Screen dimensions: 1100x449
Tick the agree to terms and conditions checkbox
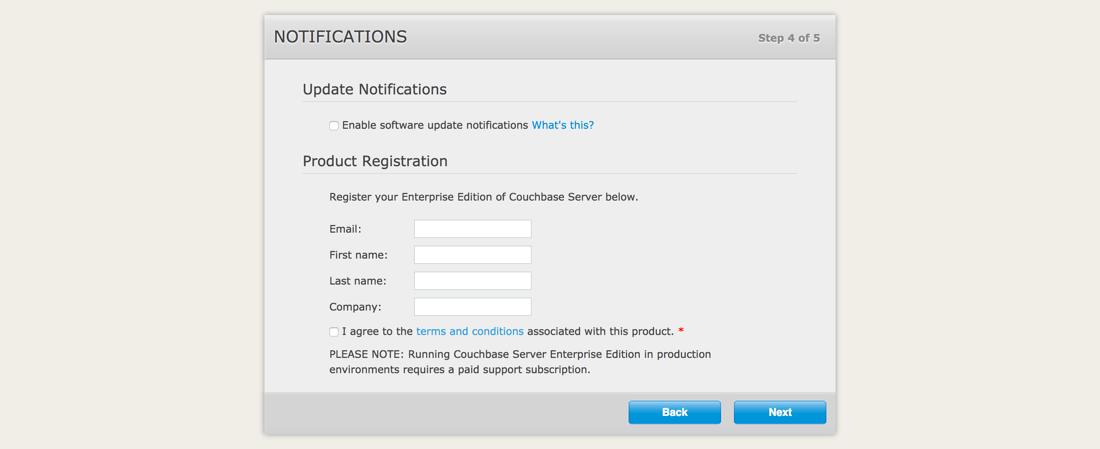point(334,332)
